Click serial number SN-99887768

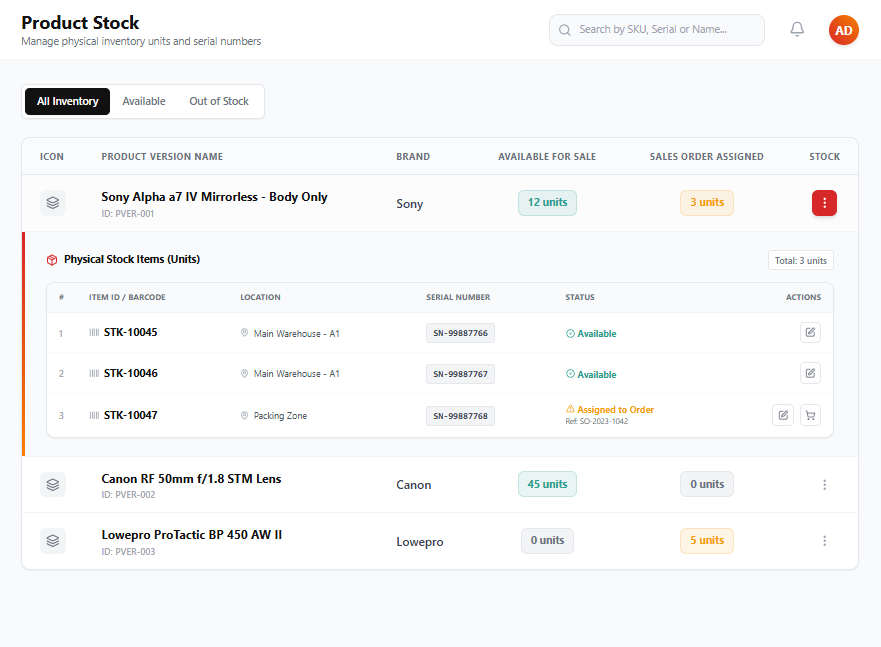(460, 416)
